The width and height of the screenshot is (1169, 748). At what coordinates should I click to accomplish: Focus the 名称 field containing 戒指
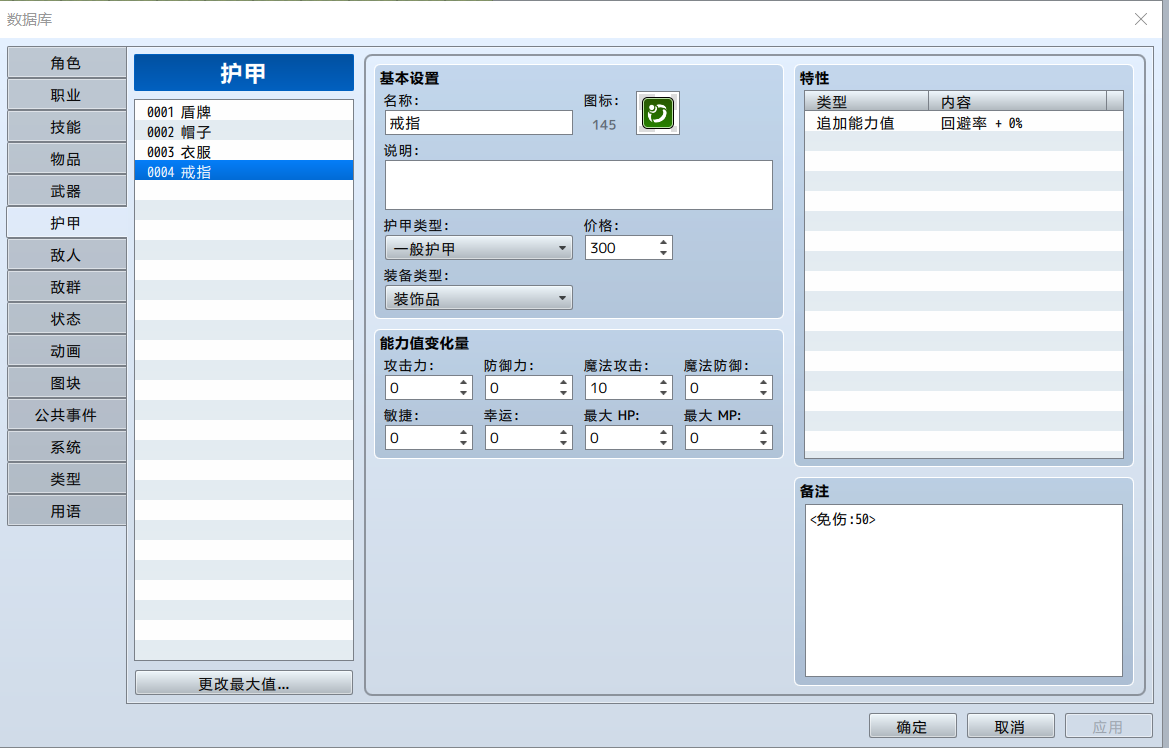479,123
